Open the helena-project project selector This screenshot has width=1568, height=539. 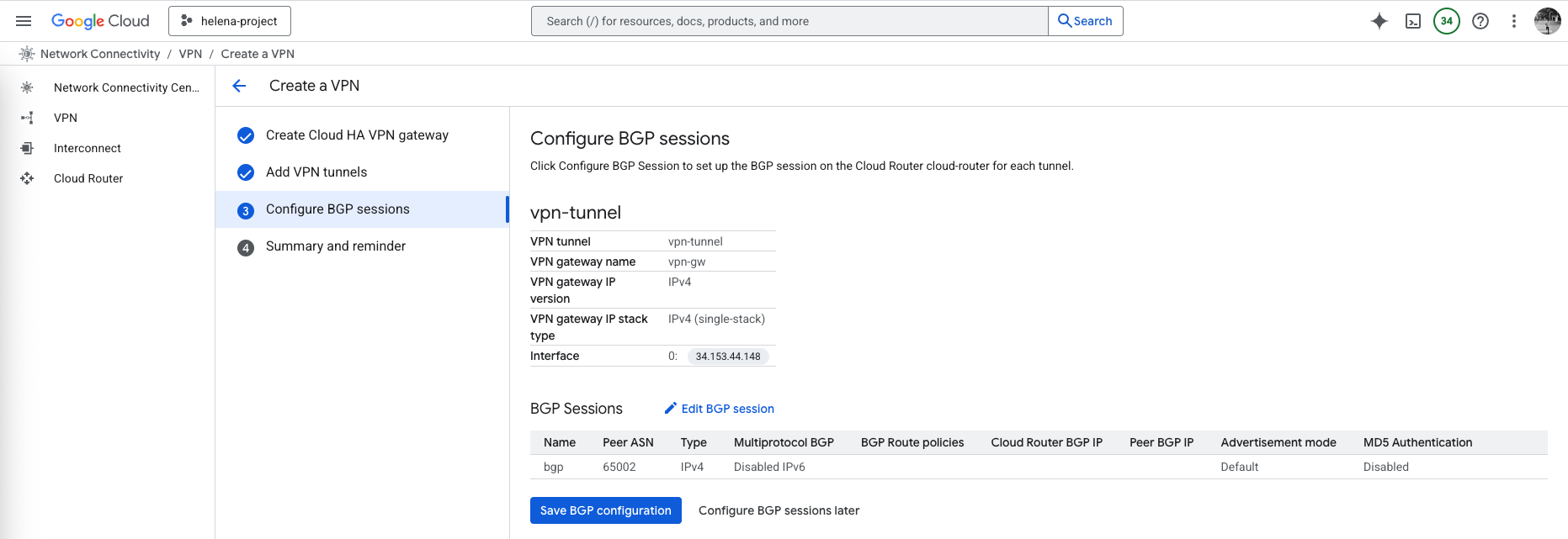click(x=230, y=21)
